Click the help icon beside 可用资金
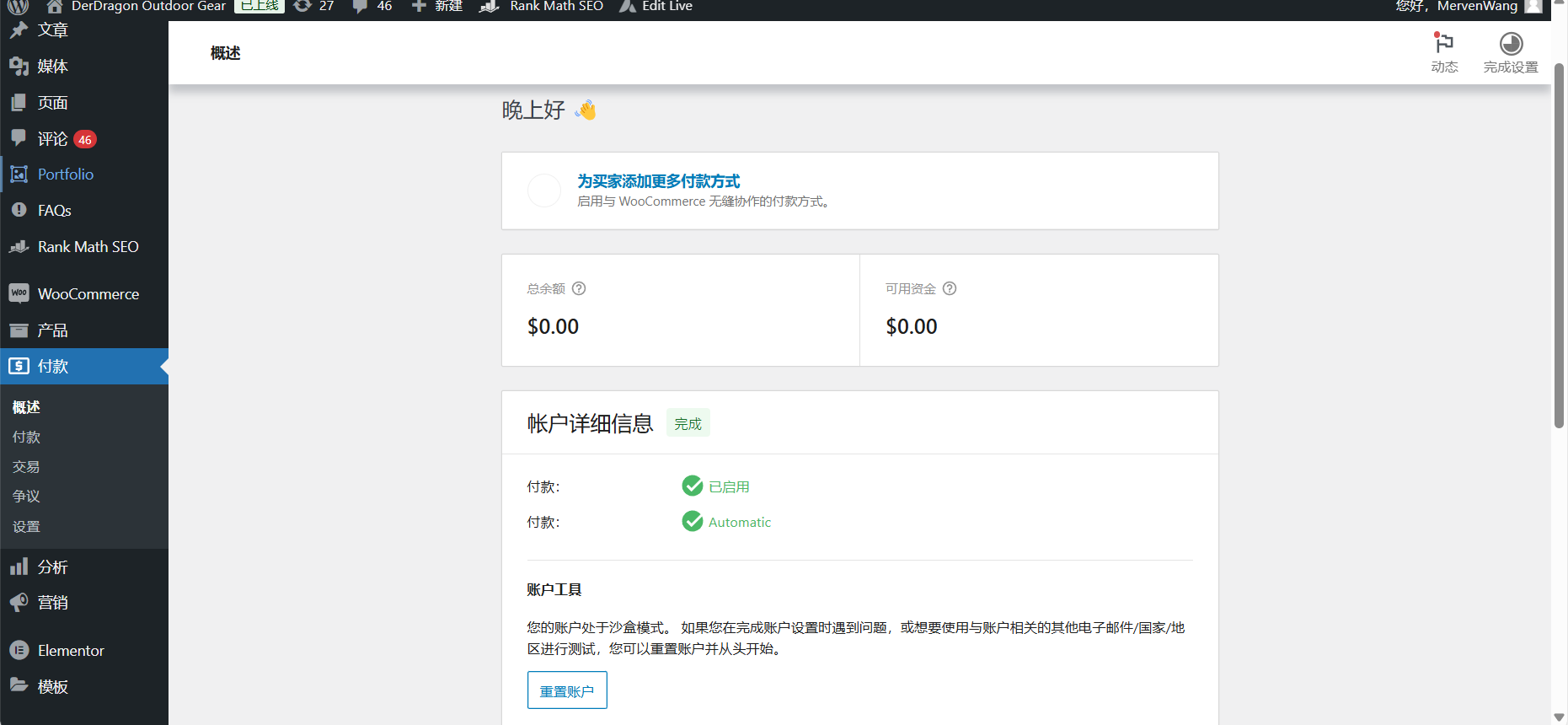 click(950, 288)
